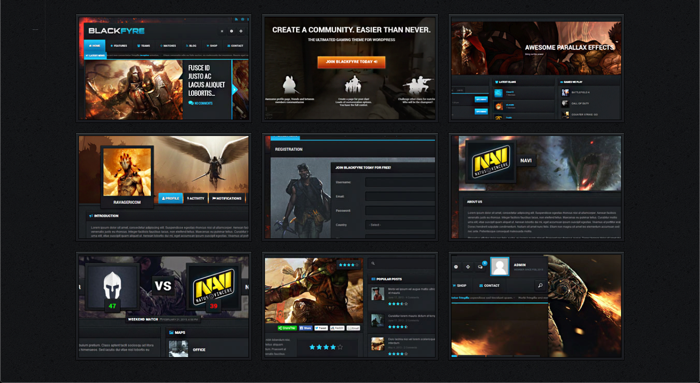Open the Country select dropdown
Viewport: 700px width, 383px height.
click(x=400, y=225)
